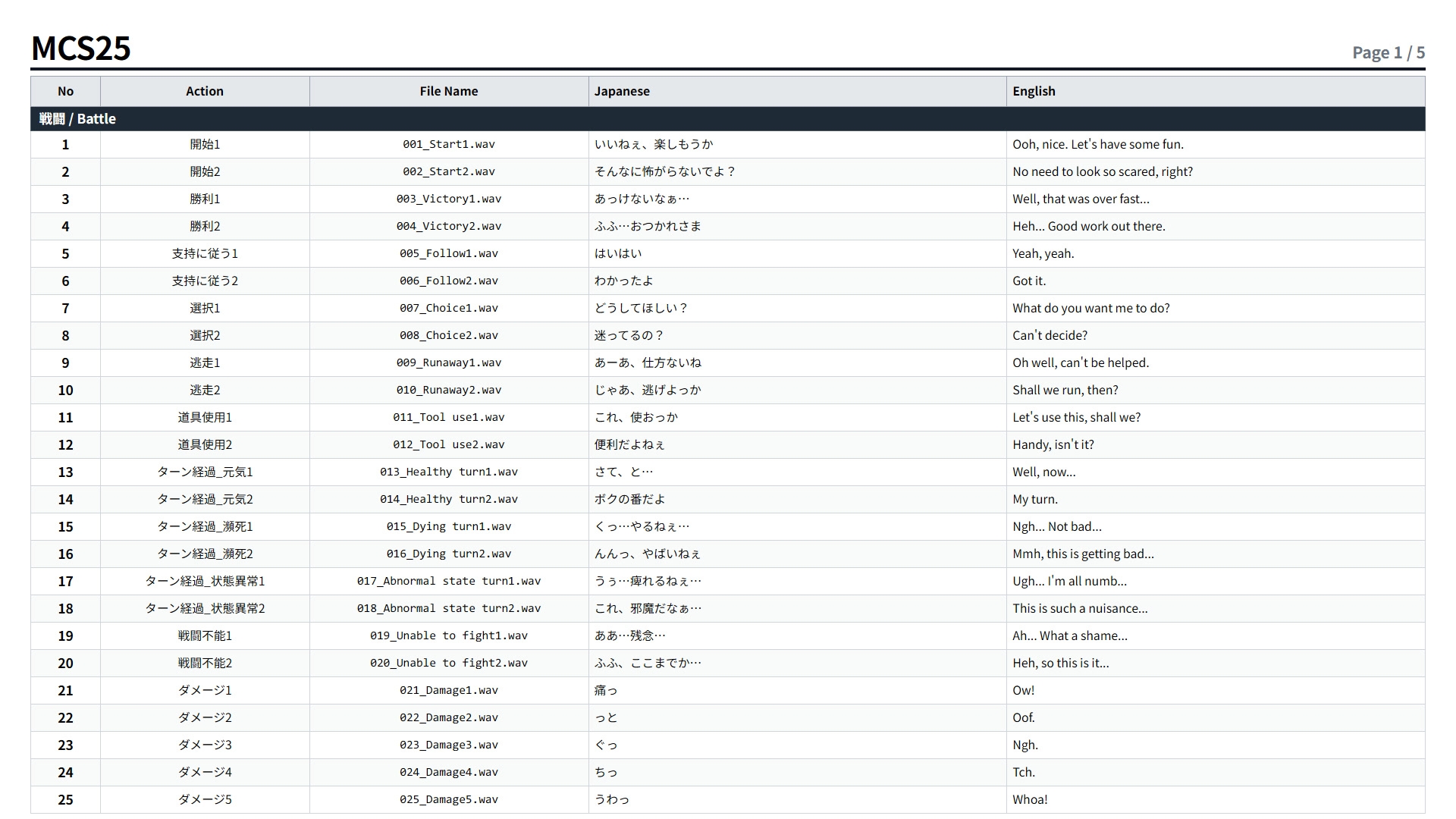The height and width of the screenshot is (819, 1456).
Task: Click the Page 1 / 5 indicator
Action: coord(1389,52)
